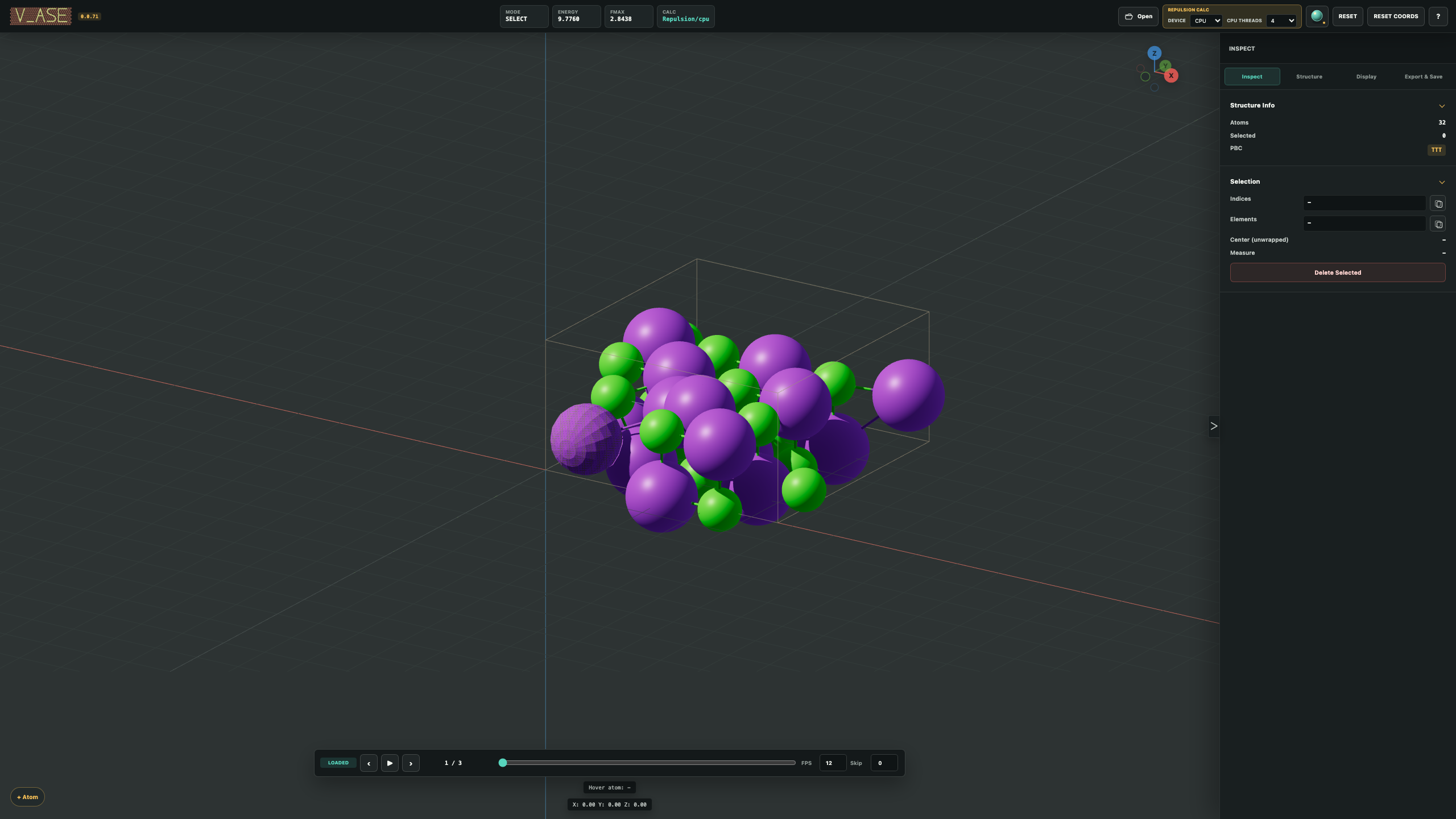This screenshot has height=819, width=1456.
Task: Switch to the Export & Save tab
Action: [1423, 76]
